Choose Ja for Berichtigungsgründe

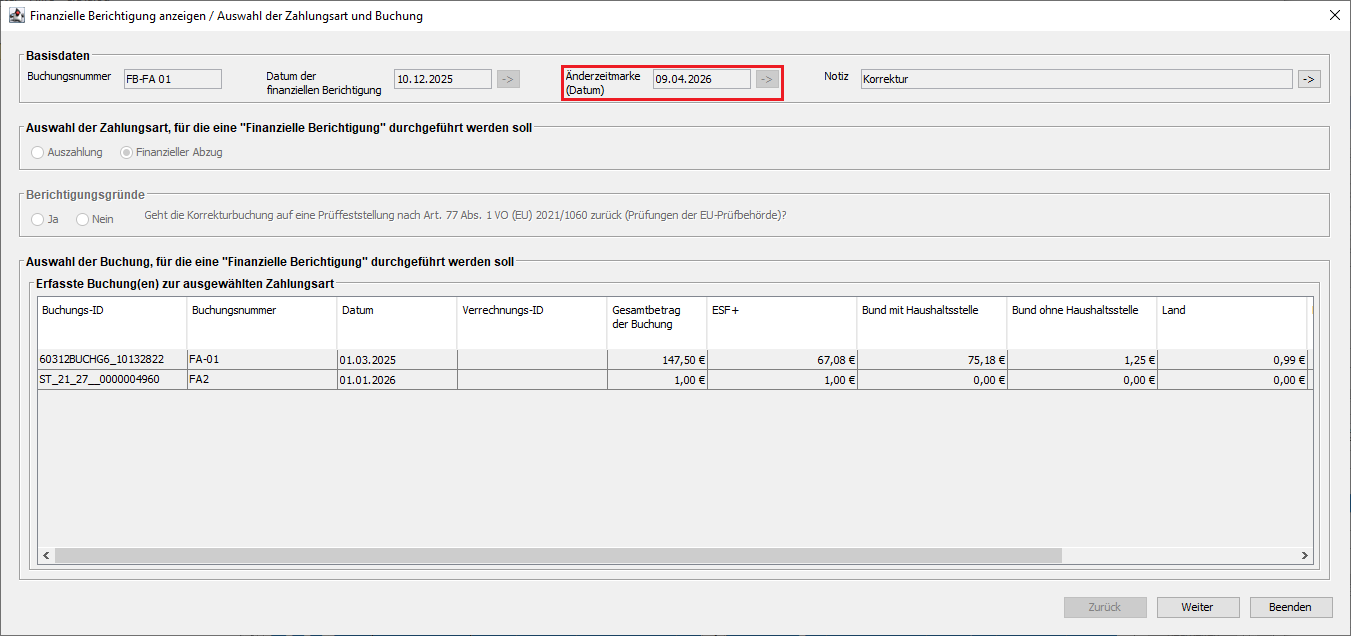coord(38,219)
